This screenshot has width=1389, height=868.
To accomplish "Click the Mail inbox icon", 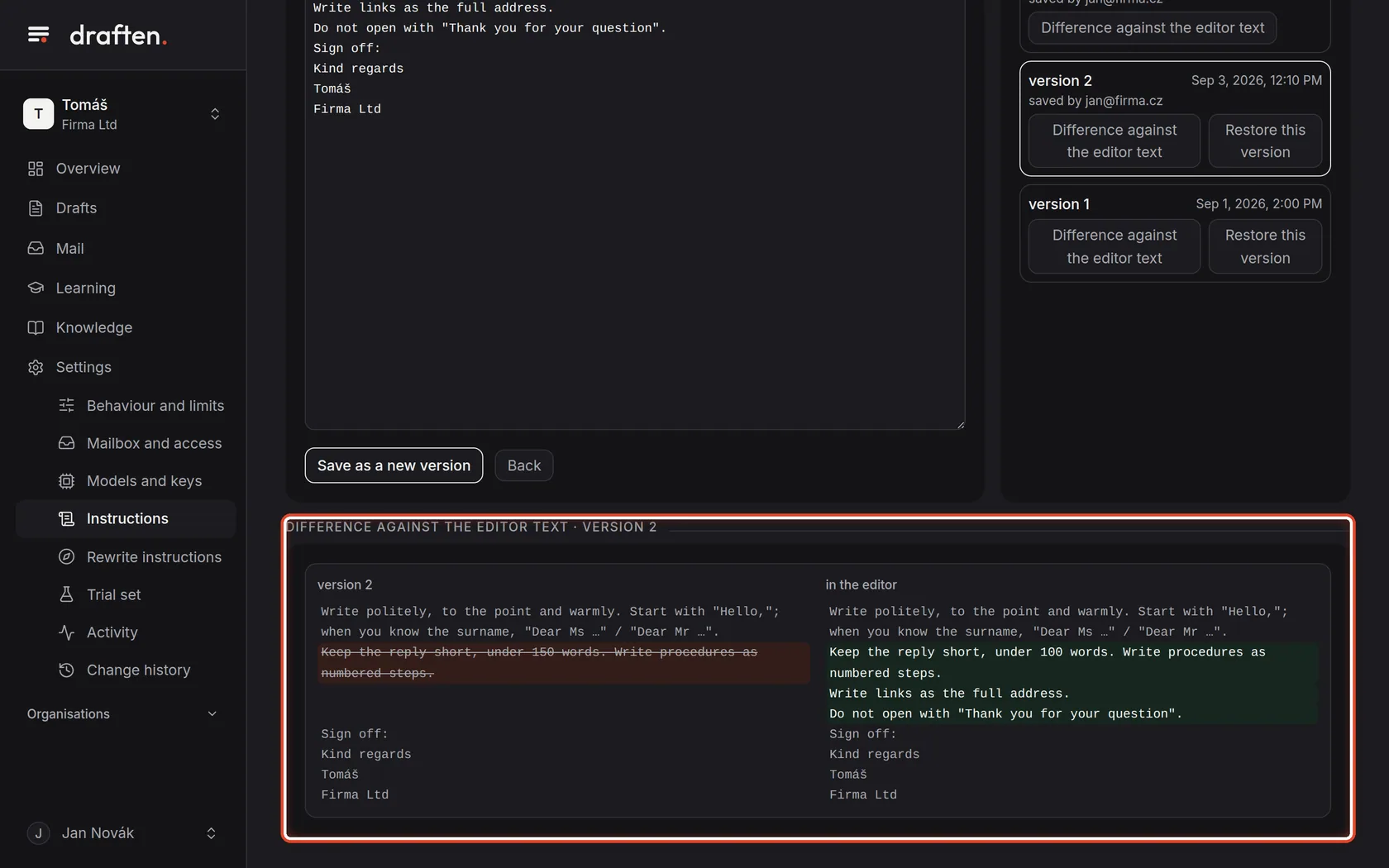I will 36,248.
